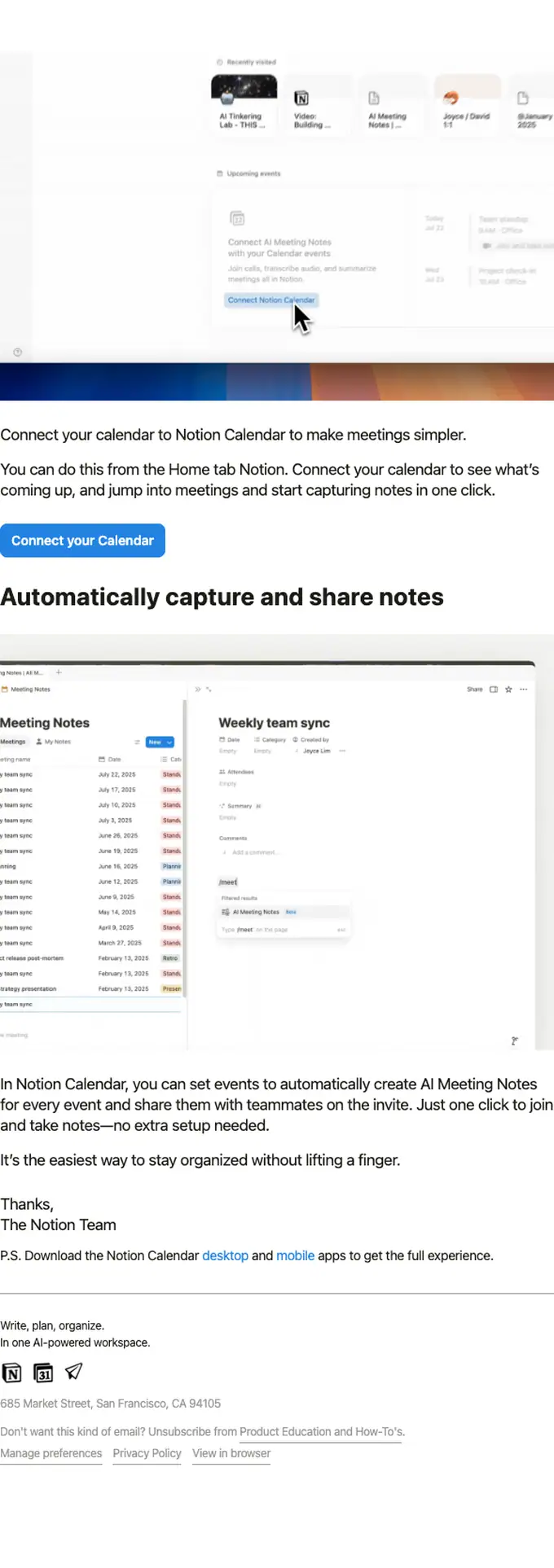The height and width of the screenshot is (1568, 554).
Task: Open the Notion Mail paper-plane icon in footer
Action: click(74, 1373)
